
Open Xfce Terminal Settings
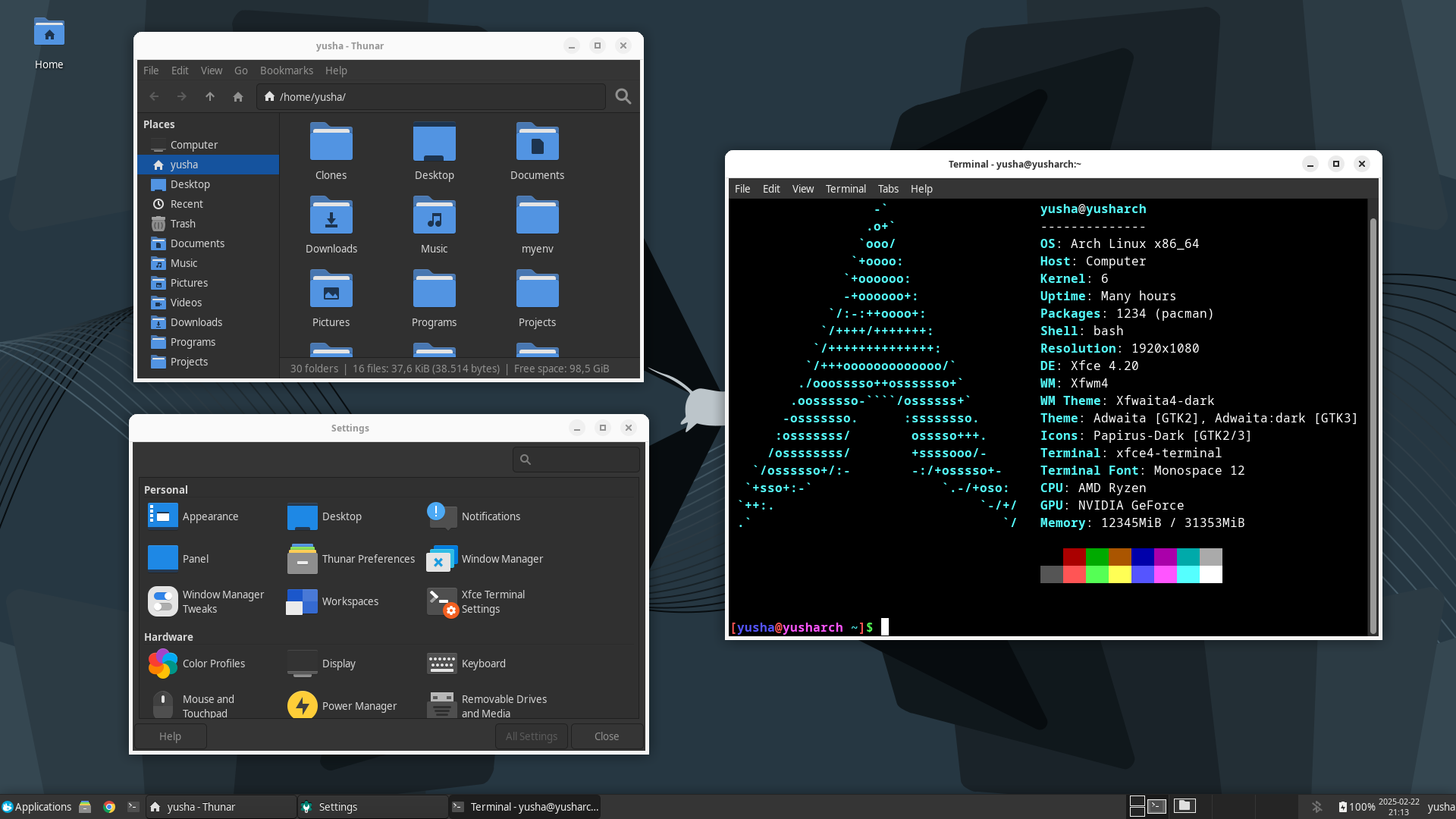[x=476, y=601]
